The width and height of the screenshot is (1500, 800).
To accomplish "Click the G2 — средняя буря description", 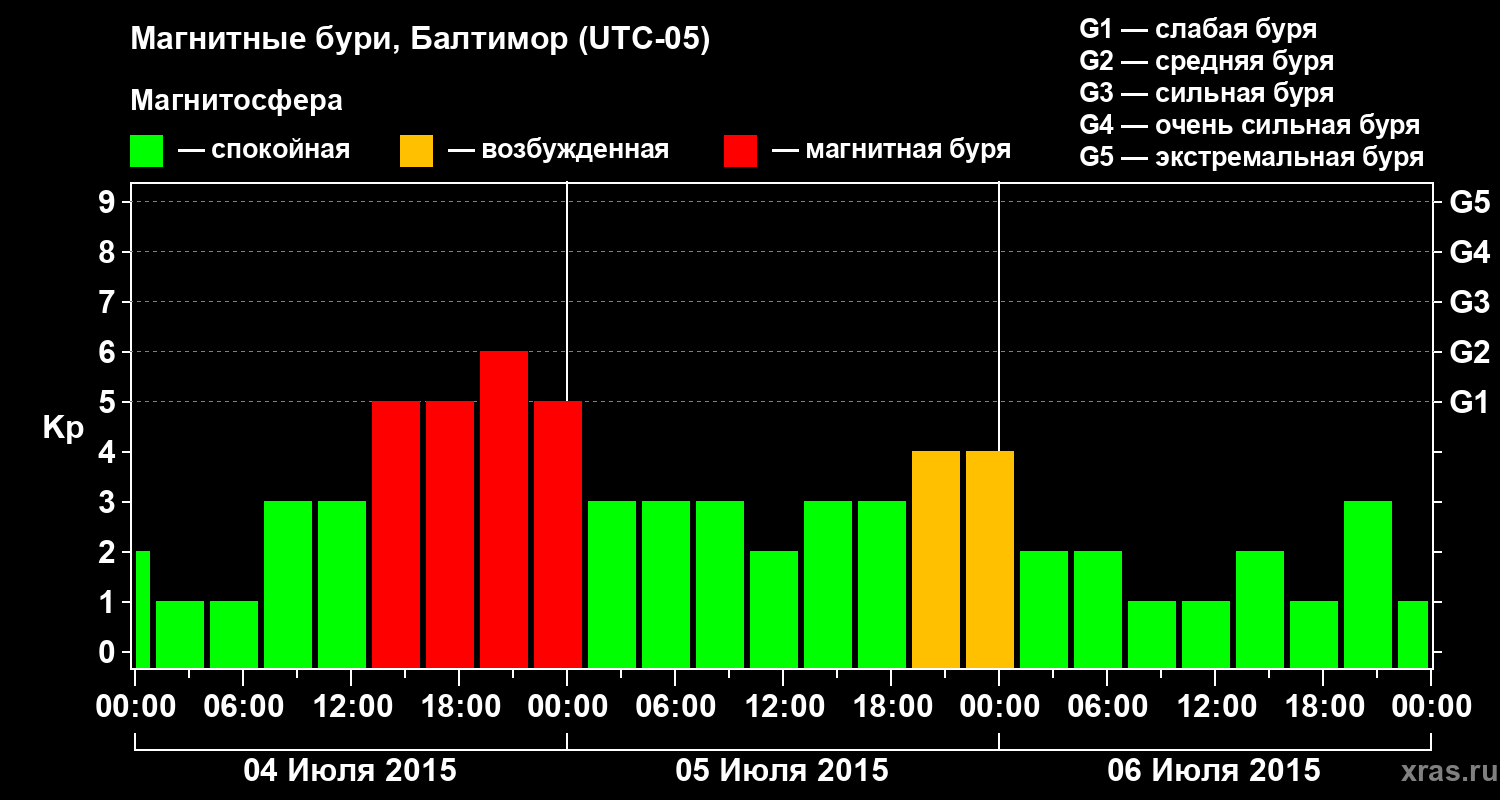I will pyautogui.click(x=1207, y=60).
